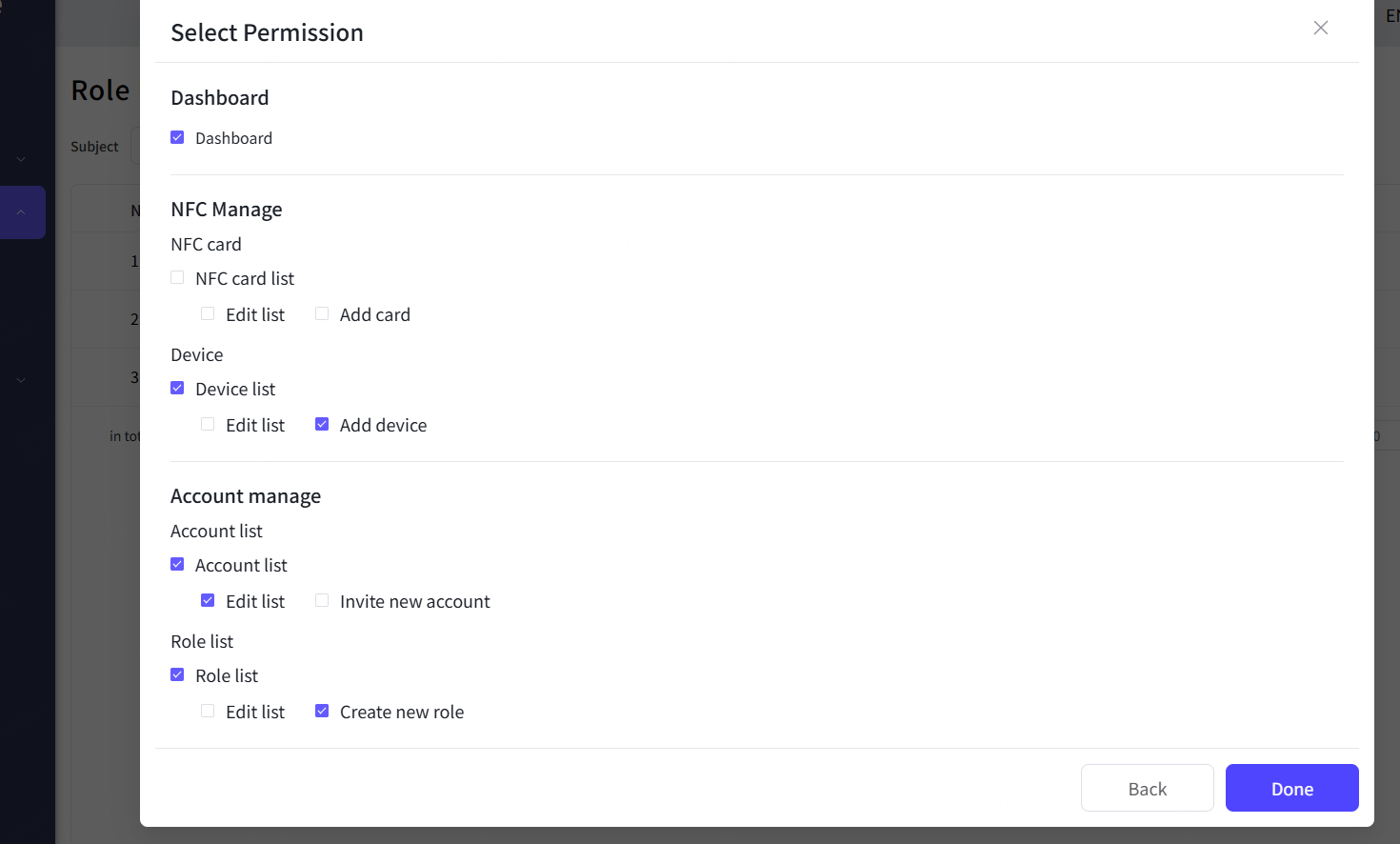Click the Subject filter input field
Viewport: 1400px width, 844px height.
(135, 147)
